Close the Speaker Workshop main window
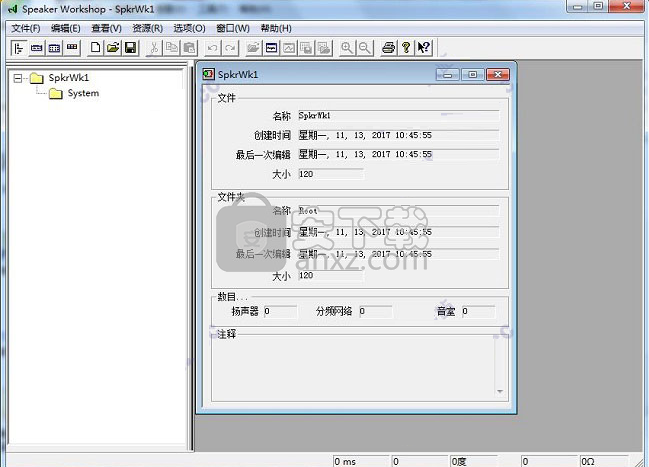The height and width of the screenshot is (467, 649). (x=626, y=6)
